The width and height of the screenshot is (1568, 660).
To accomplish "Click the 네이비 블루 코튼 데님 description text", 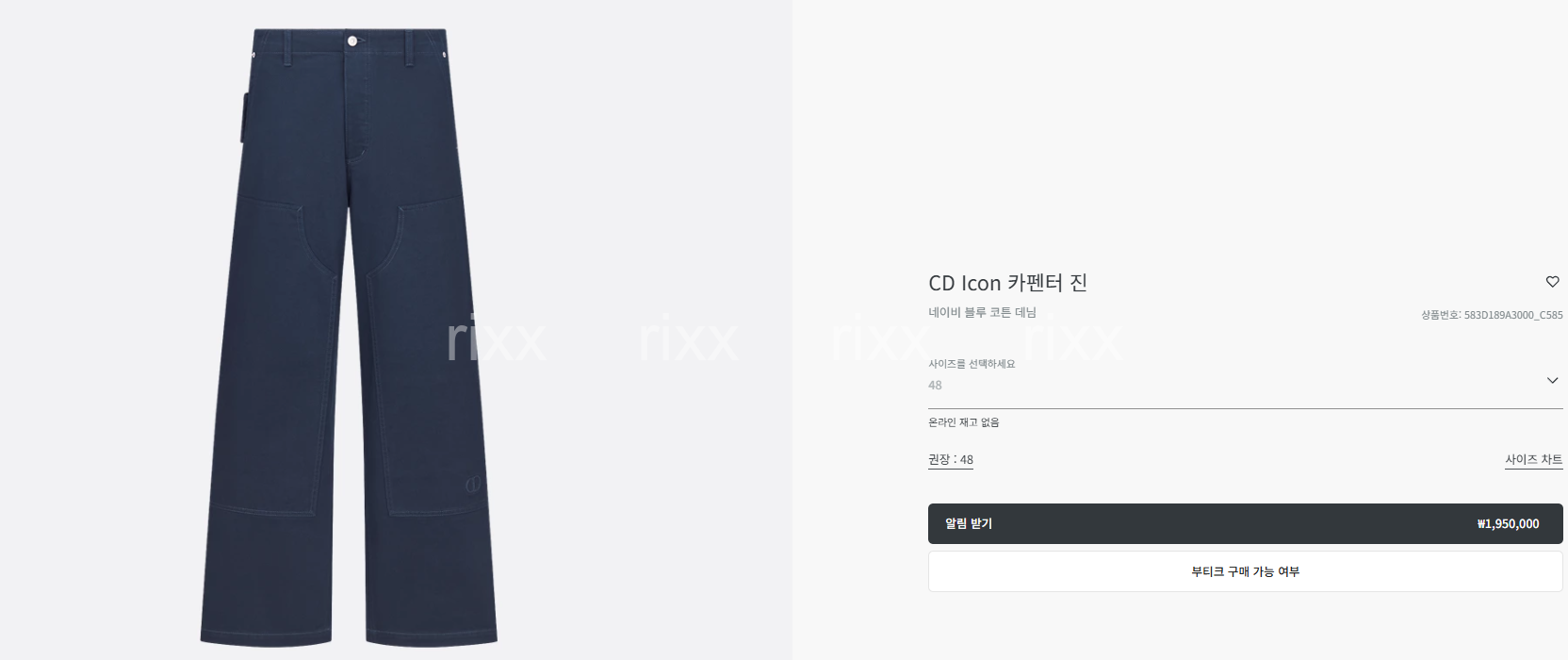I will 982,312.
